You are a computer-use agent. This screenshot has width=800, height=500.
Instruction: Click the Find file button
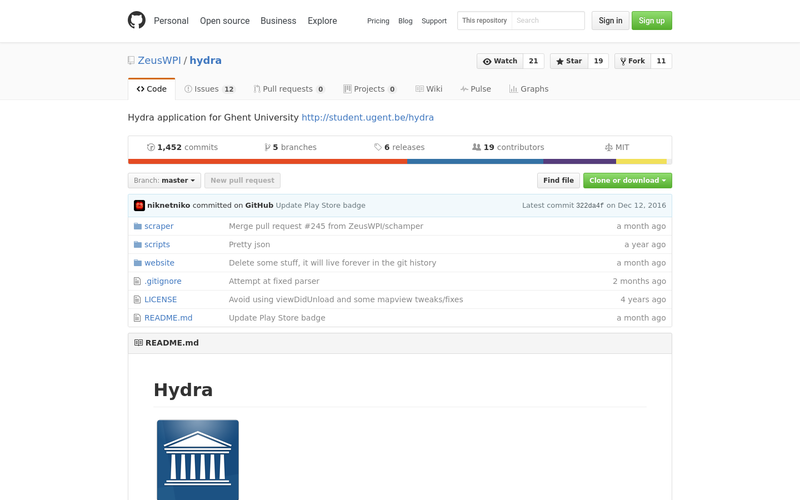(x=558, y=181)
